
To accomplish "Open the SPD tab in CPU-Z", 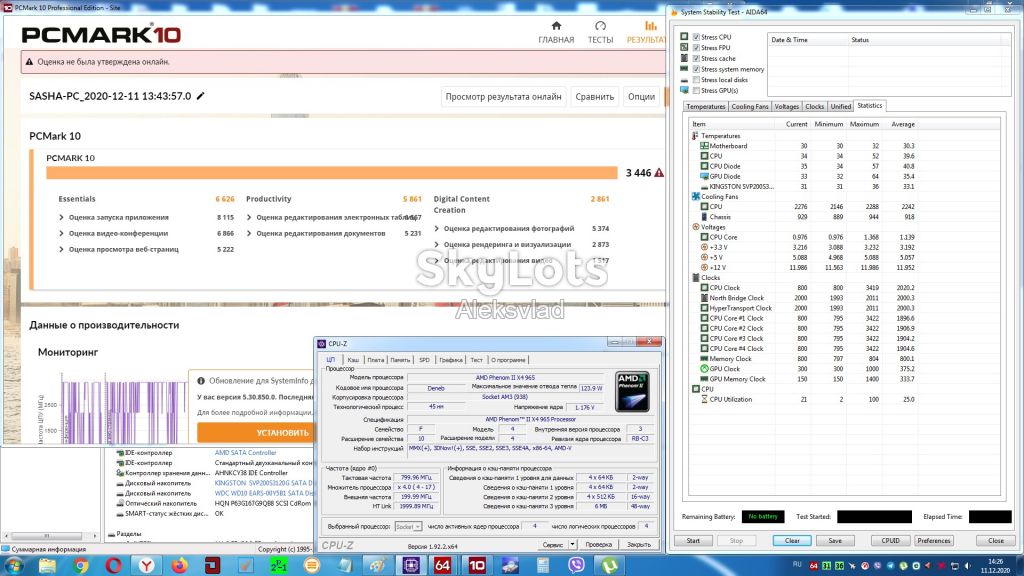I will point(424,360).
